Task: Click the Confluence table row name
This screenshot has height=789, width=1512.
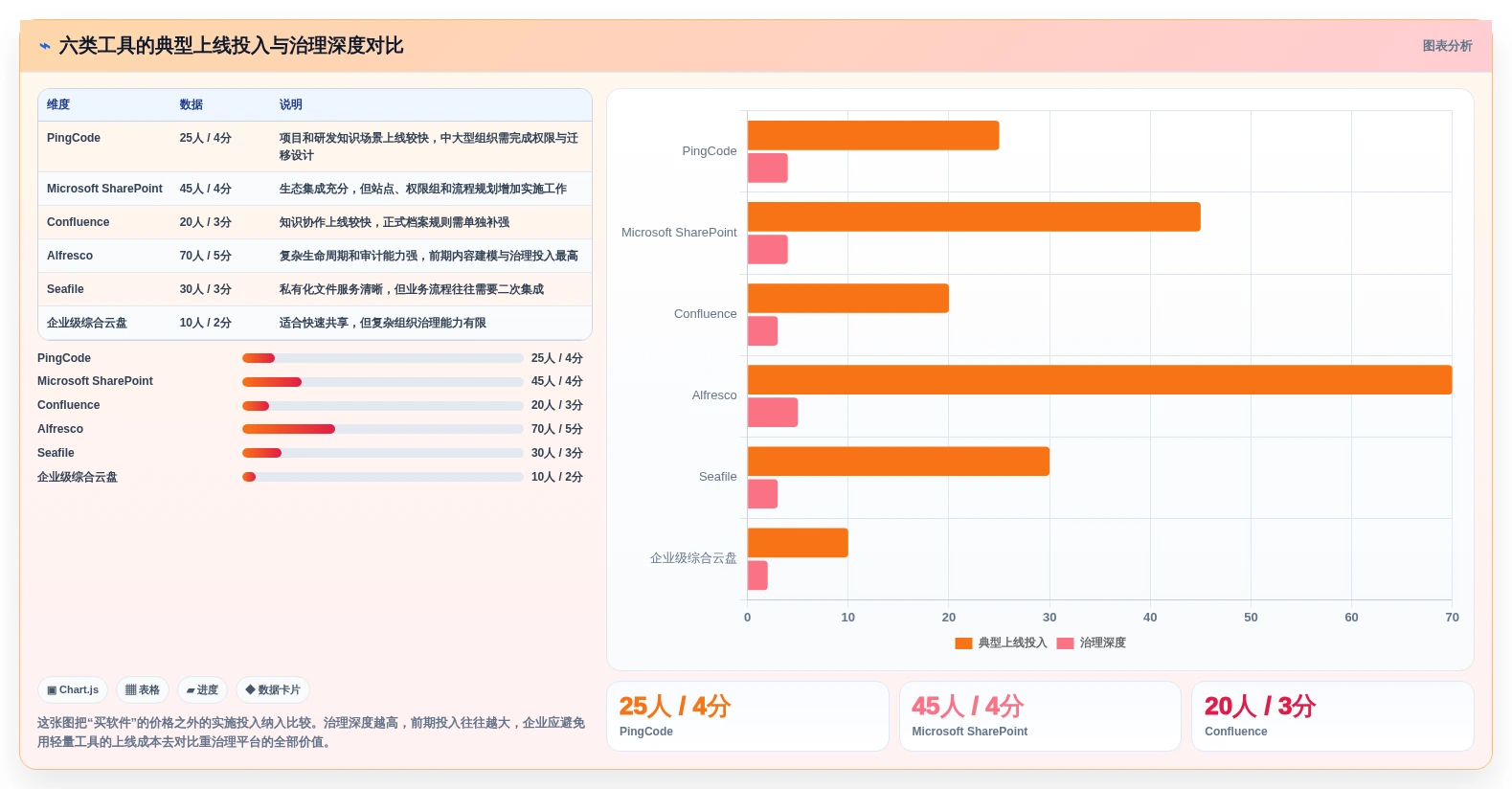Action: (x=78, y=222)
